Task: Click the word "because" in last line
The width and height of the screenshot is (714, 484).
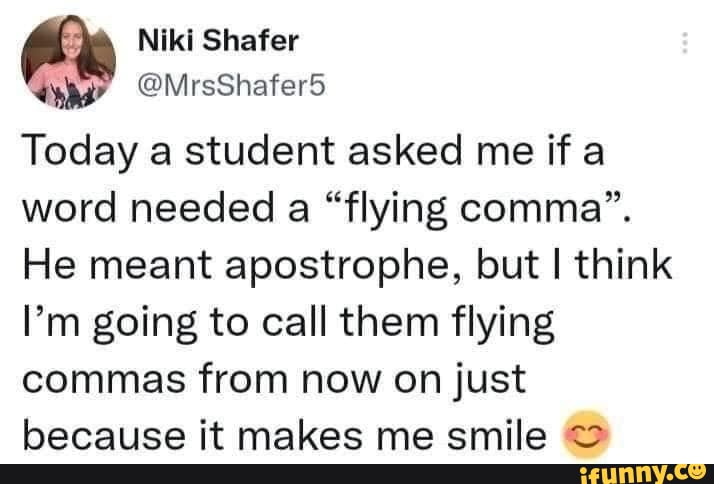Action: pyautogui.click(x=94, y=435)
